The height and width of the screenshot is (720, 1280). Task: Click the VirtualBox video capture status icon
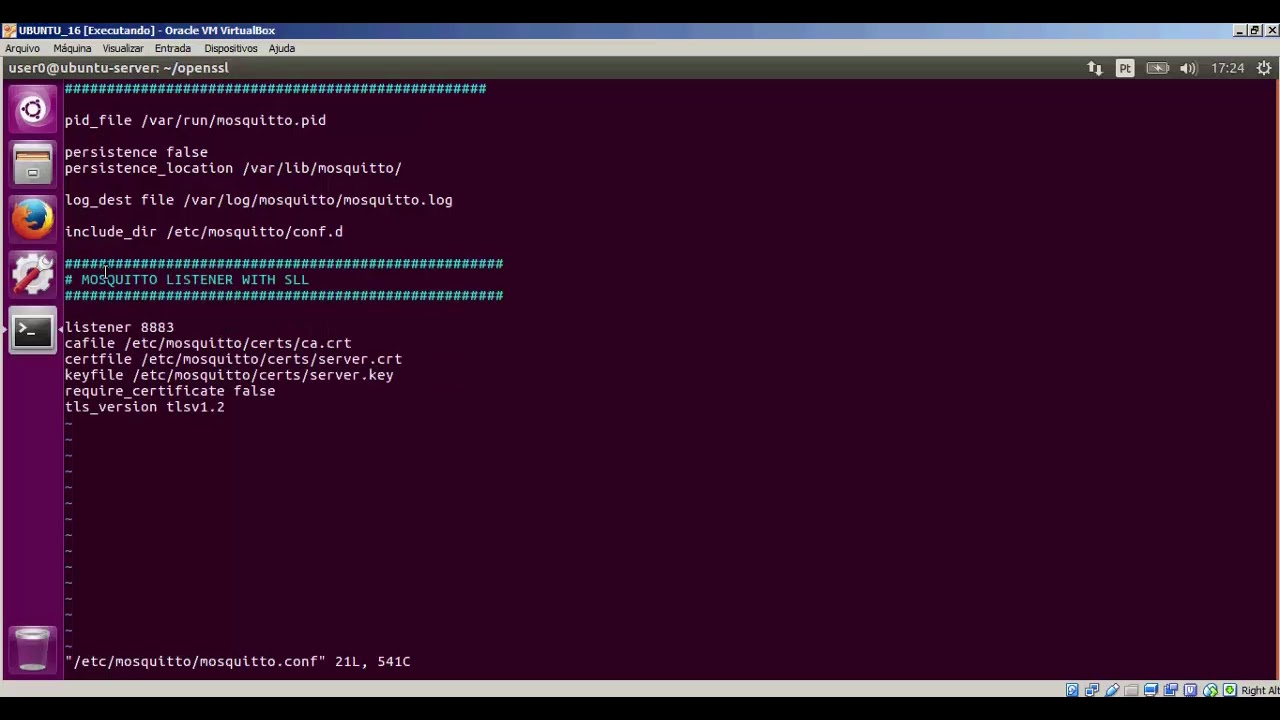coord(1171,690)
